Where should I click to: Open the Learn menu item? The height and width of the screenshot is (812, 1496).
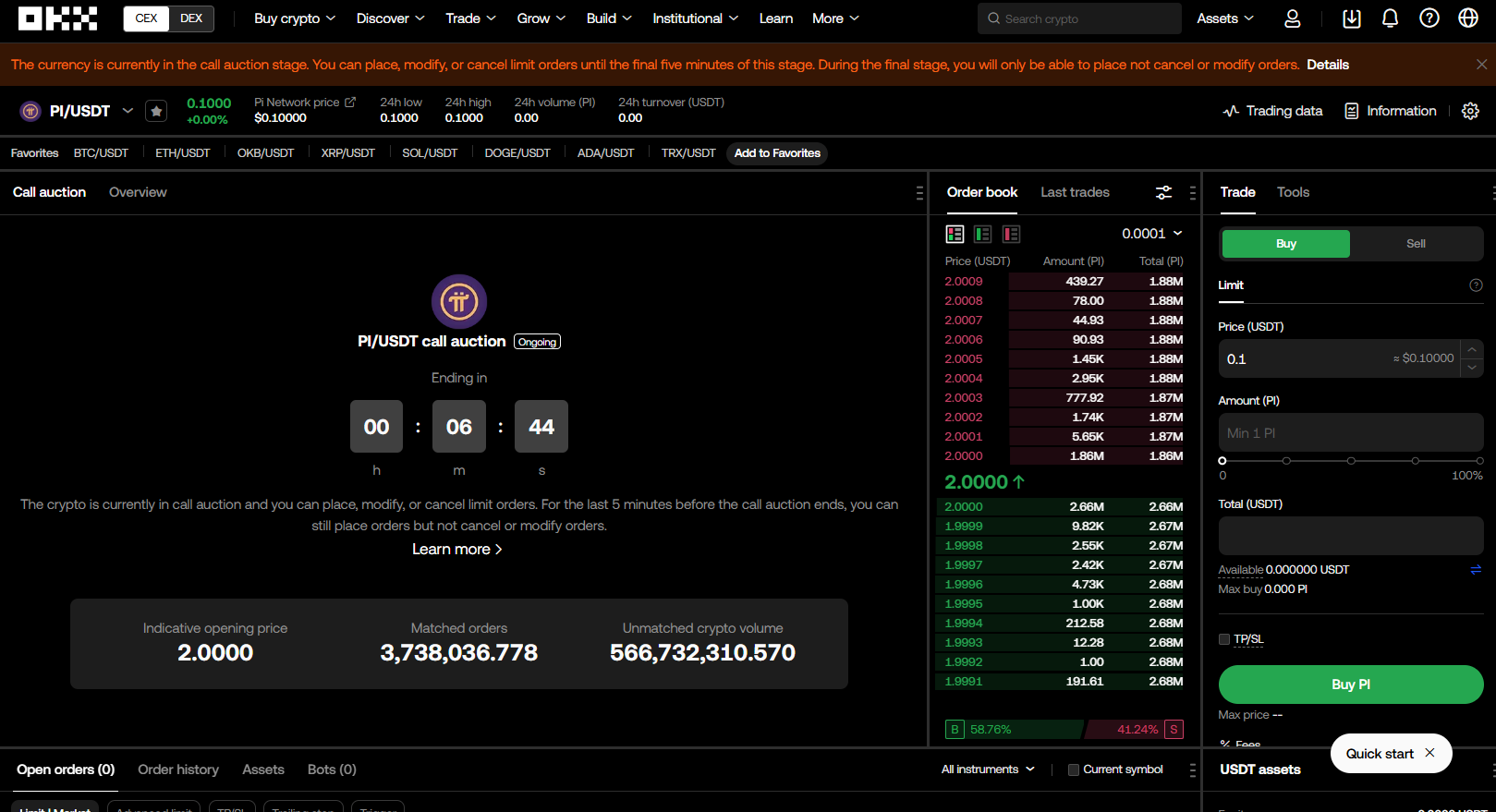point(775,18)
